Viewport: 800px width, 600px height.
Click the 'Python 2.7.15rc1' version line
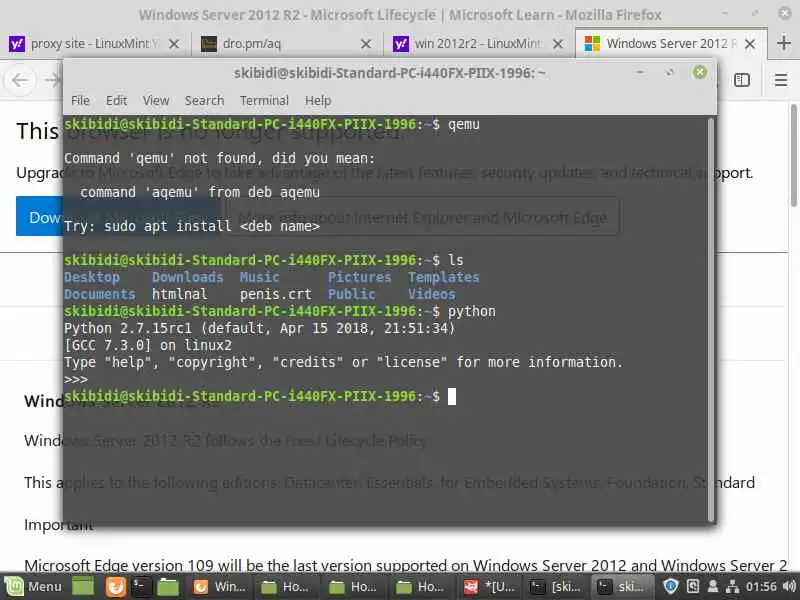[x=259, y=328]
